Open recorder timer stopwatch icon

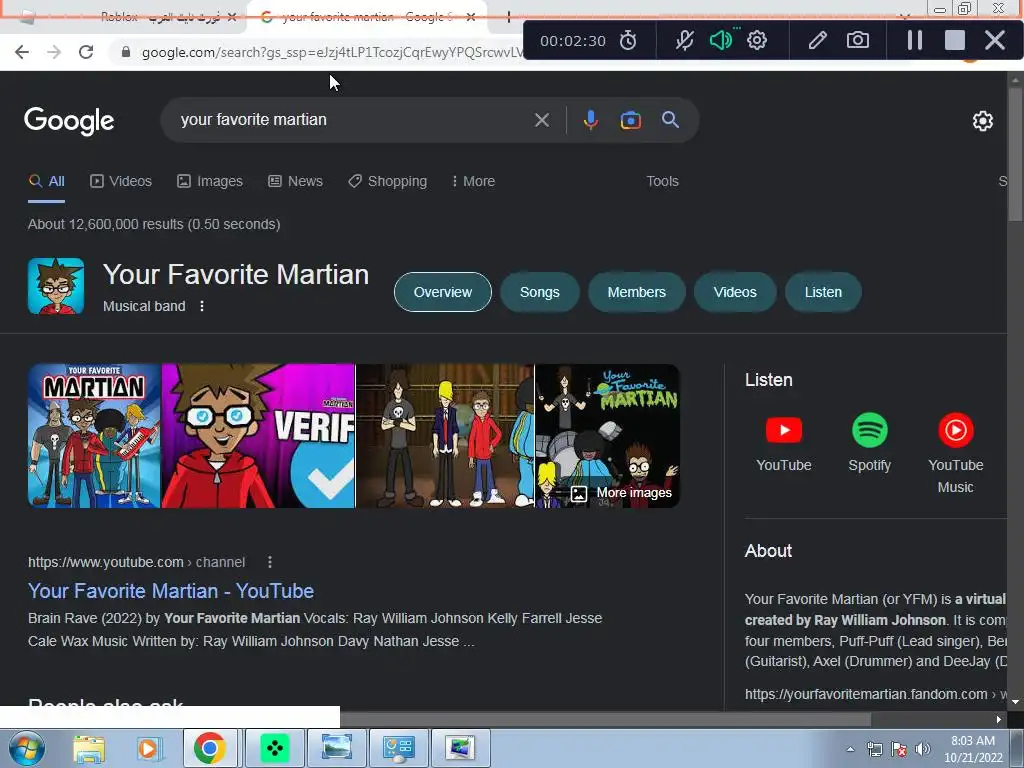click(628, 40)
